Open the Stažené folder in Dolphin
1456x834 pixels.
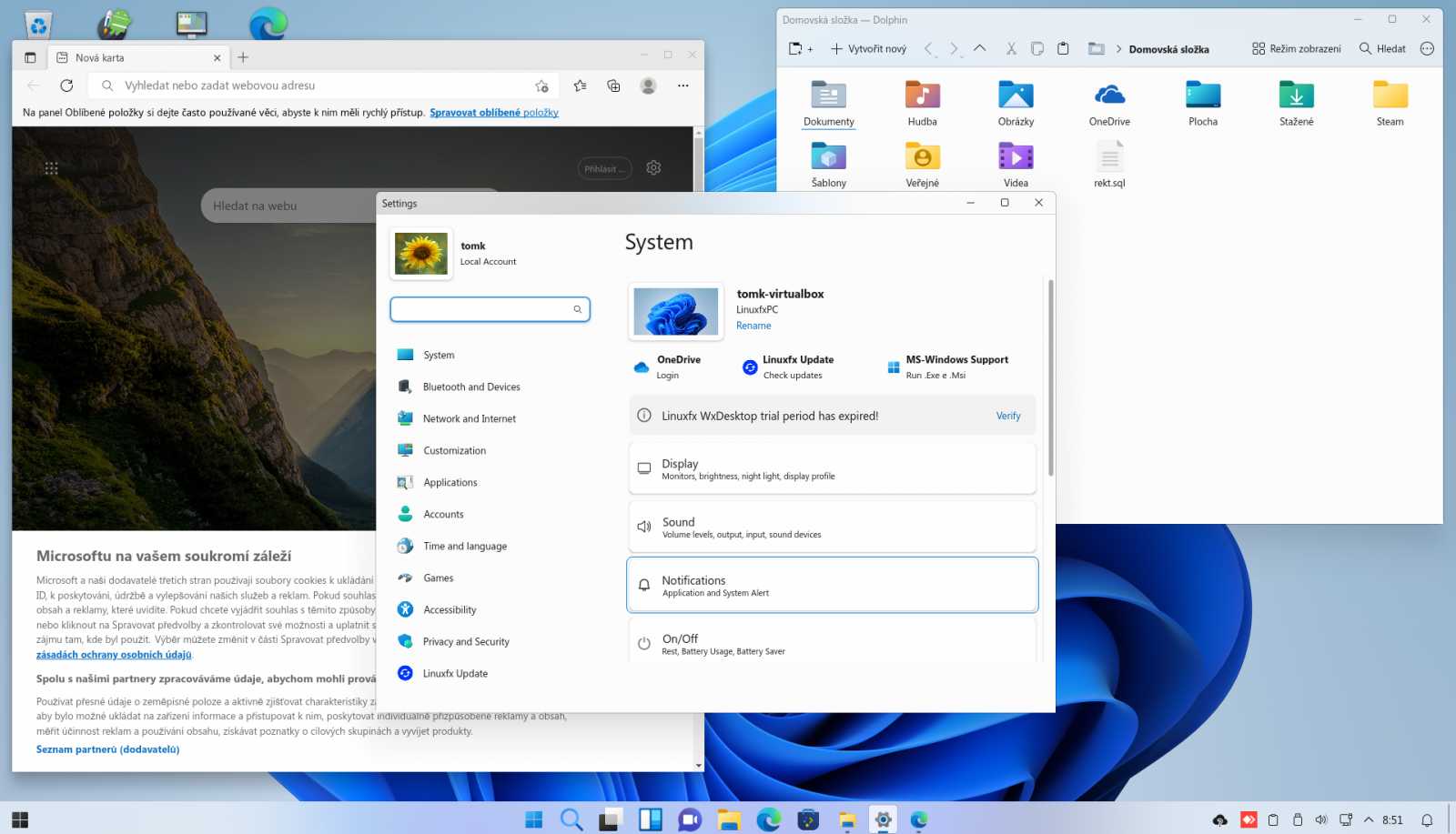click(1296, 103)
